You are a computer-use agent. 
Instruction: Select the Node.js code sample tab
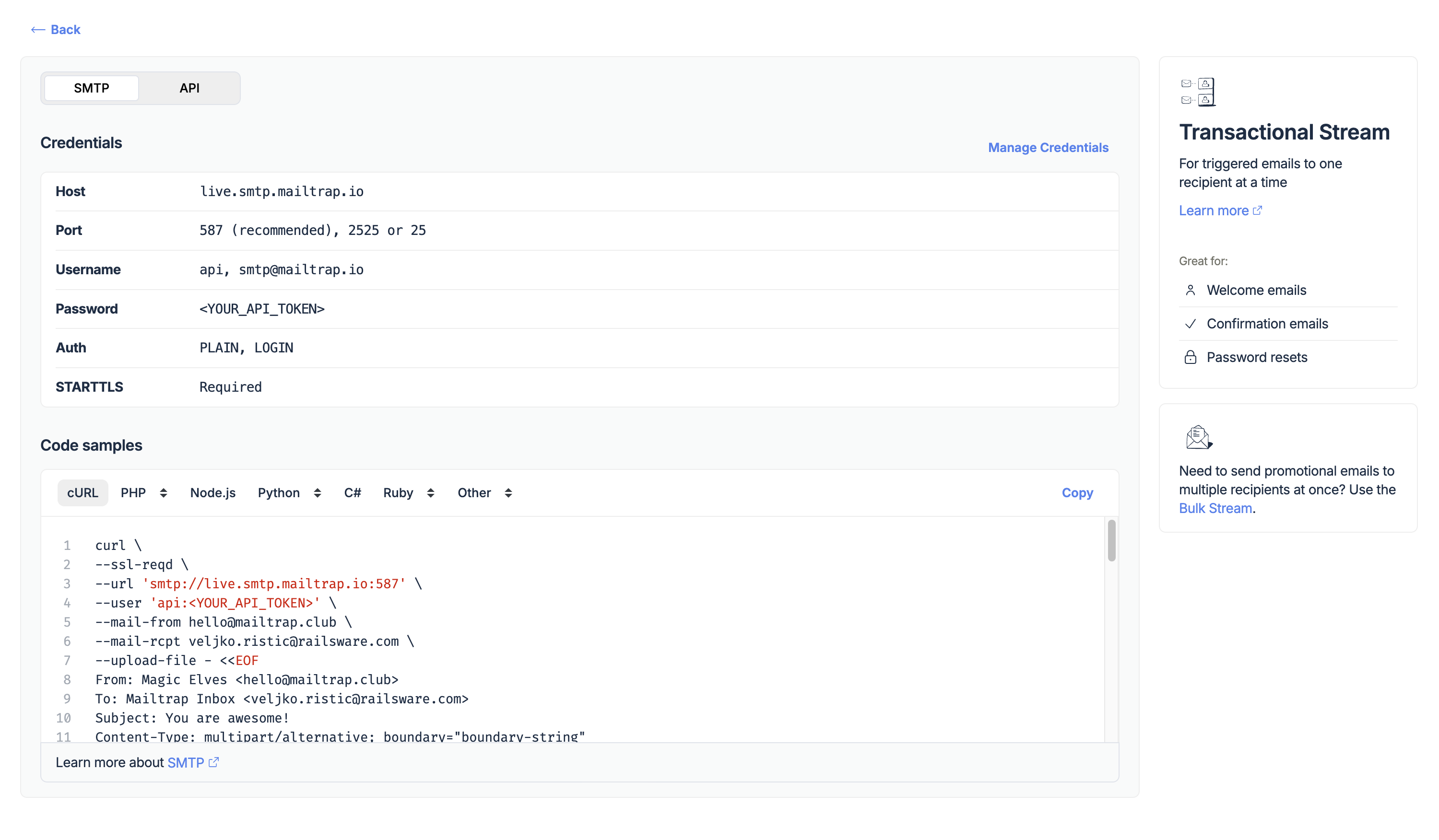tap(212, 492)
